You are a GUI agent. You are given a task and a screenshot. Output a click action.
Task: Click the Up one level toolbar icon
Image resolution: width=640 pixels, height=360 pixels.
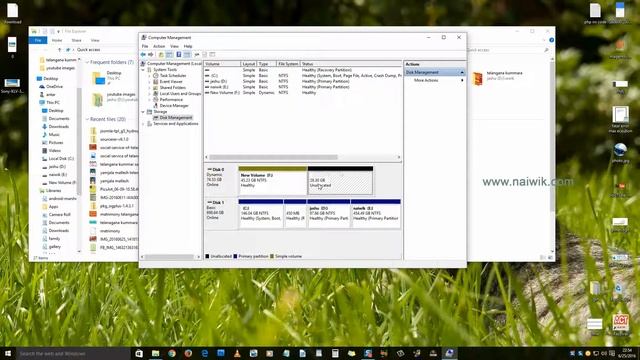[x=161, y=55]
